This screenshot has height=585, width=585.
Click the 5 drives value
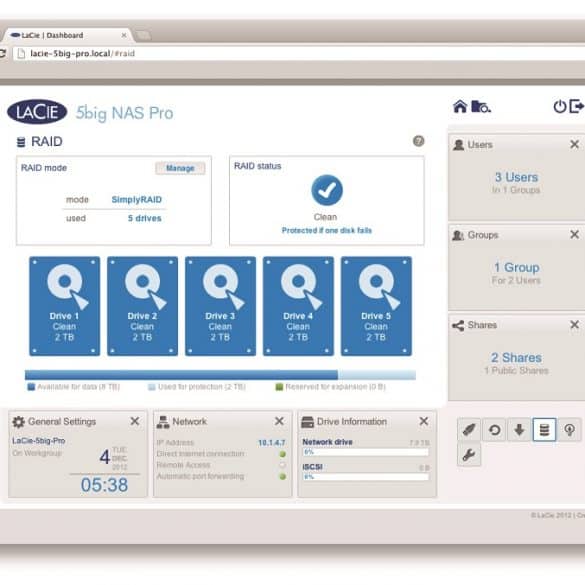coord(145,218)
